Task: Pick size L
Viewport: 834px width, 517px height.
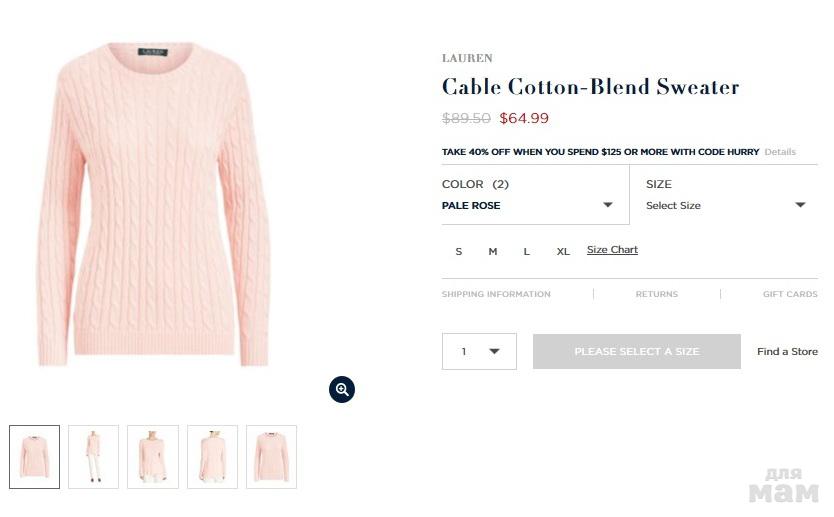Action: [x=527, y=251]
